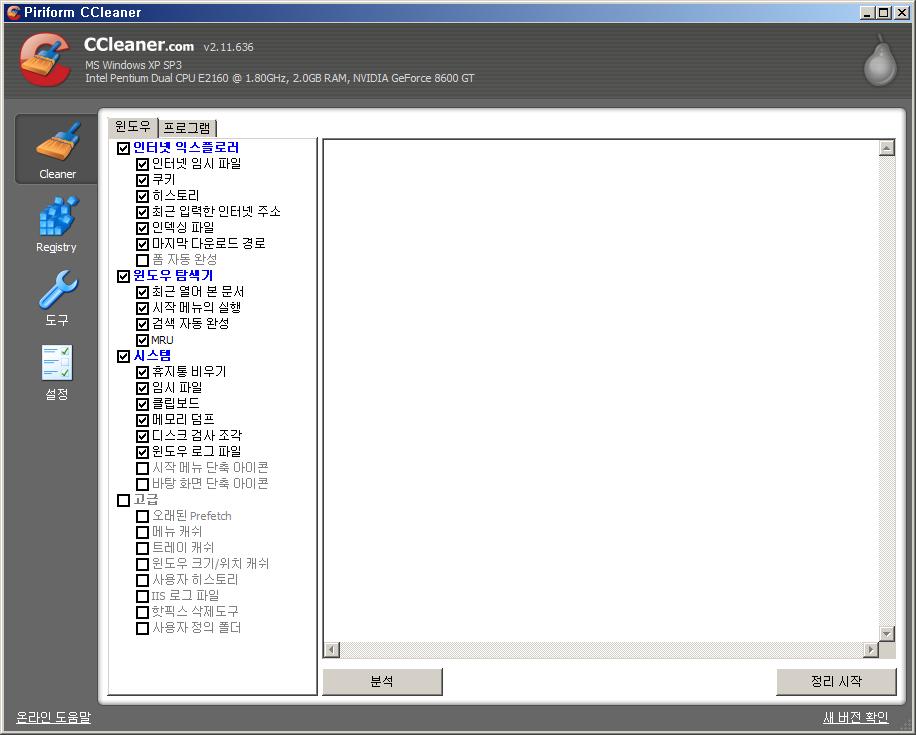The width and height of the screenshot is (916, 735).
Task: Uncheck the 인터넷 익스플로러 group checkbox
Action: pyautogui.click(x=123, y=148)
